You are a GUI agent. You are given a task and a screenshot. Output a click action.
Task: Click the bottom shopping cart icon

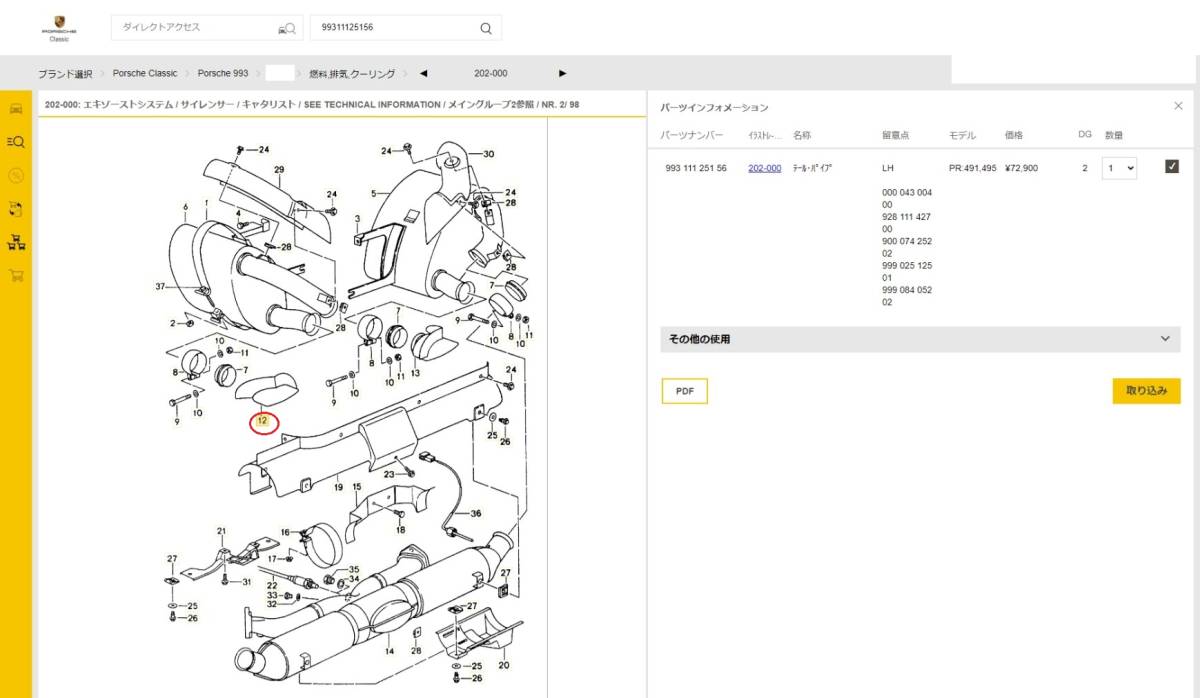click(x=15, y=277)
